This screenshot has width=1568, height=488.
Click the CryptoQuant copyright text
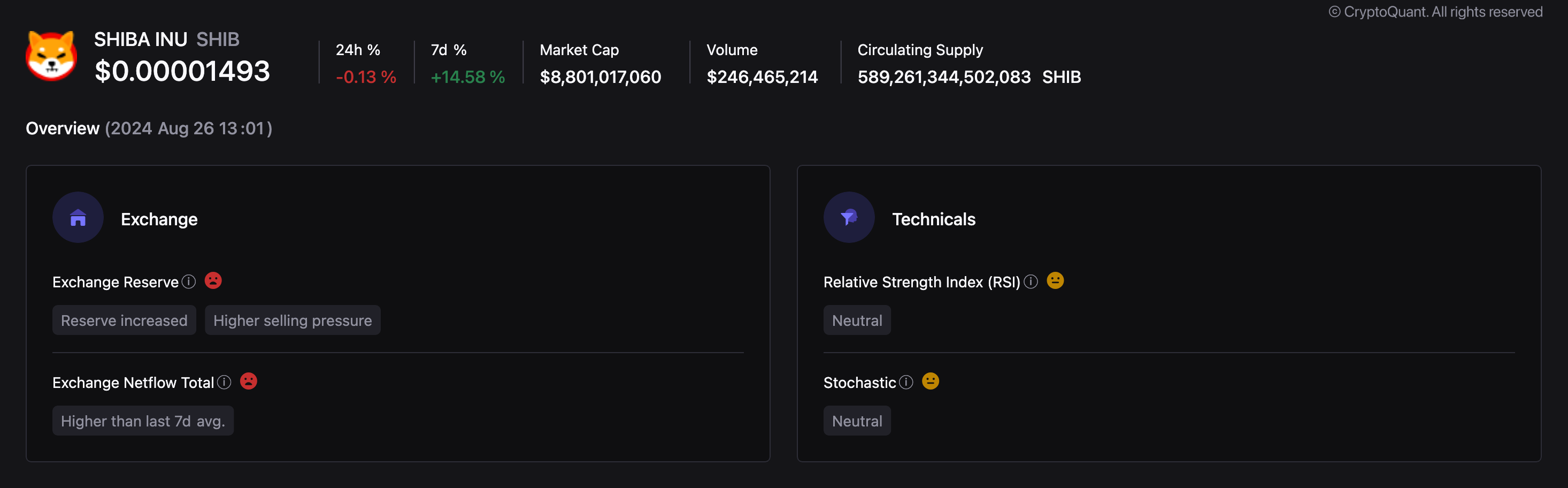pyautogui.click(x=1435, y=12)
